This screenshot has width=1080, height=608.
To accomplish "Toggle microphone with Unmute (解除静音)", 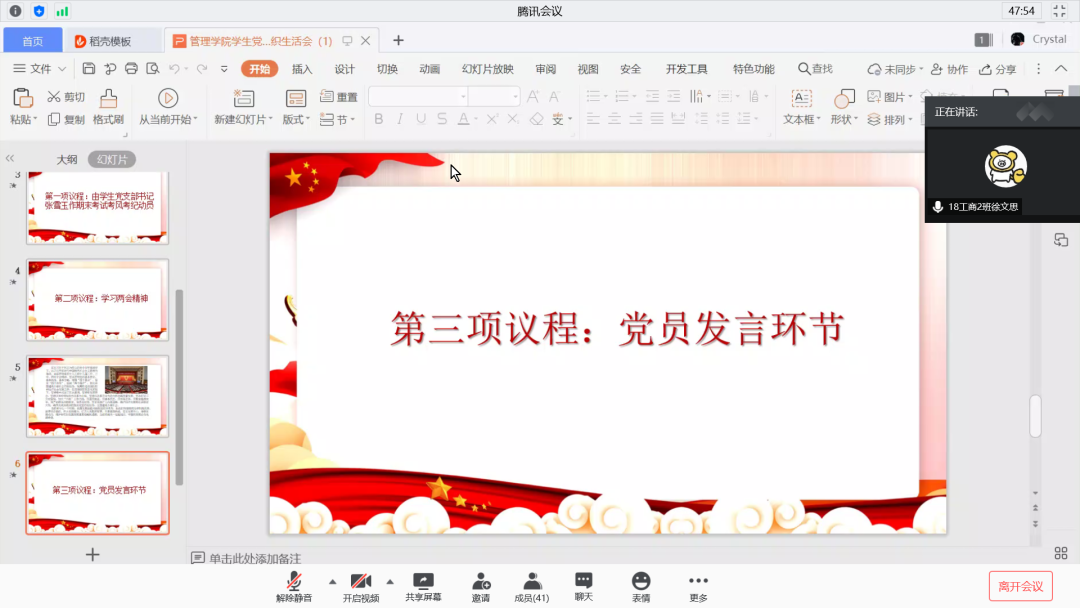I will (294, 581).
